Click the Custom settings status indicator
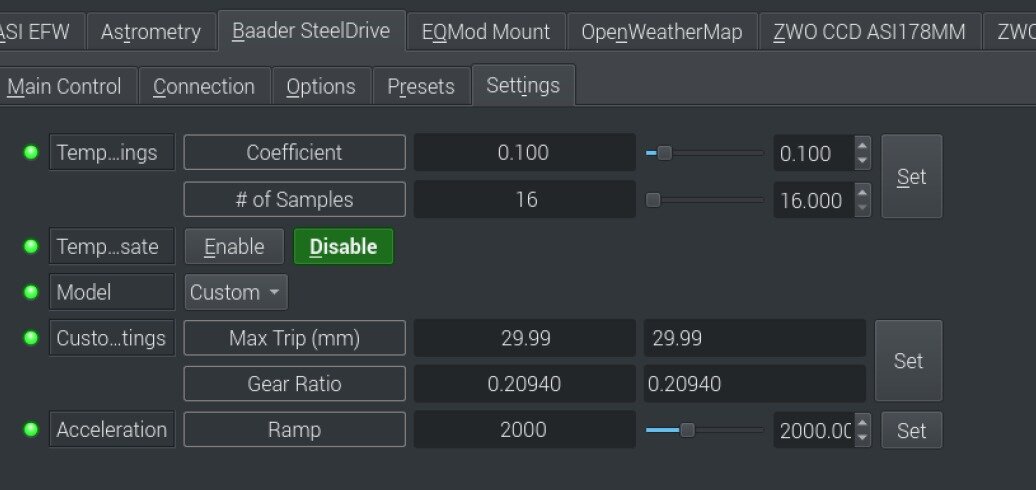1036x490 pixels. [31, 338]
